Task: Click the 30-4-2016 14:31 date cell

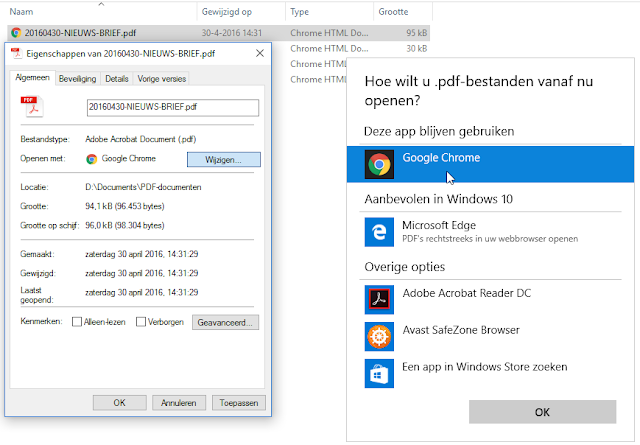Action: [x=232, y=33]
